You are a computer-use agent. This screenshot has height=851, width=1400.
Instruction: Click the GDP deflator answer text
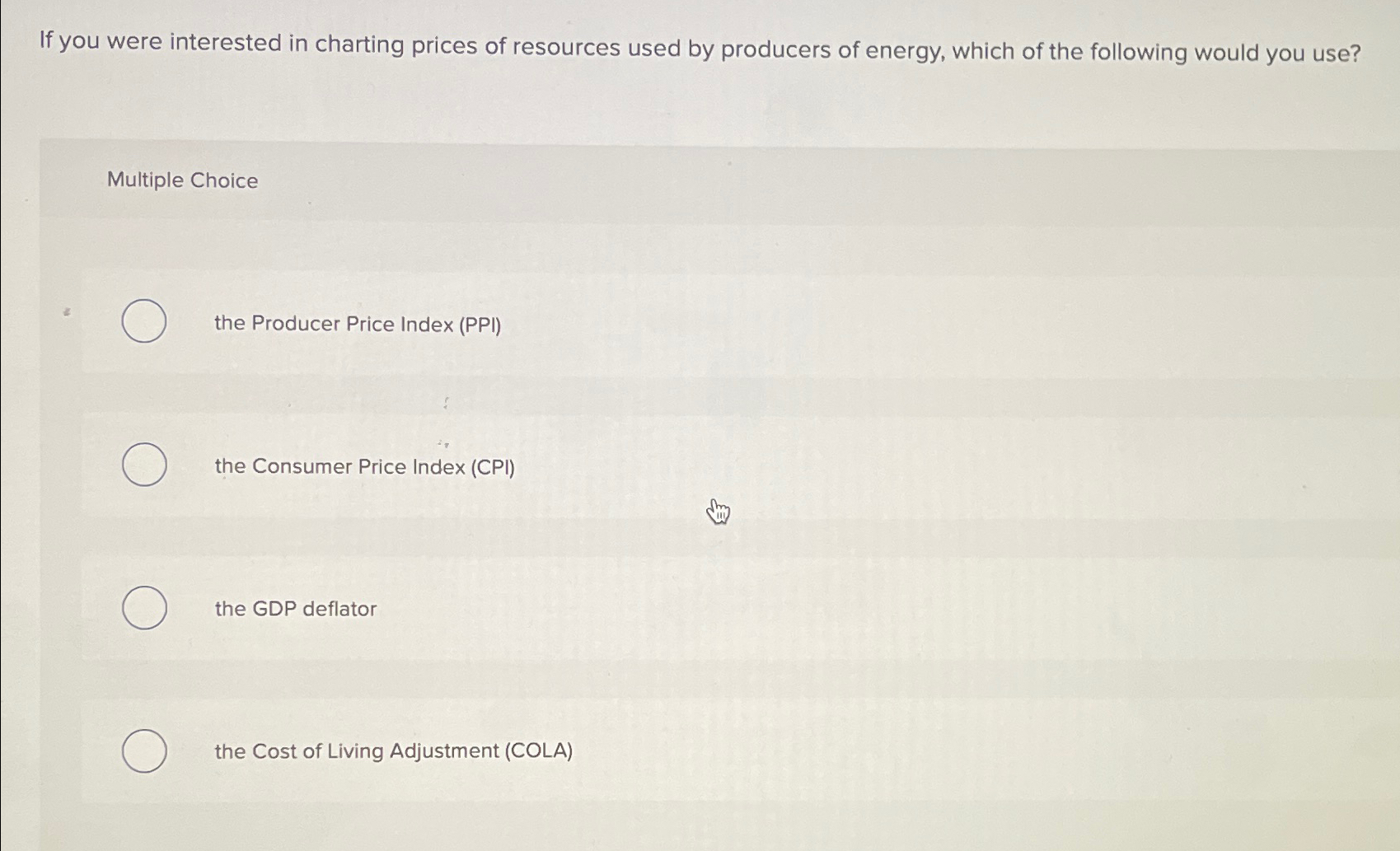pos(294,610)
